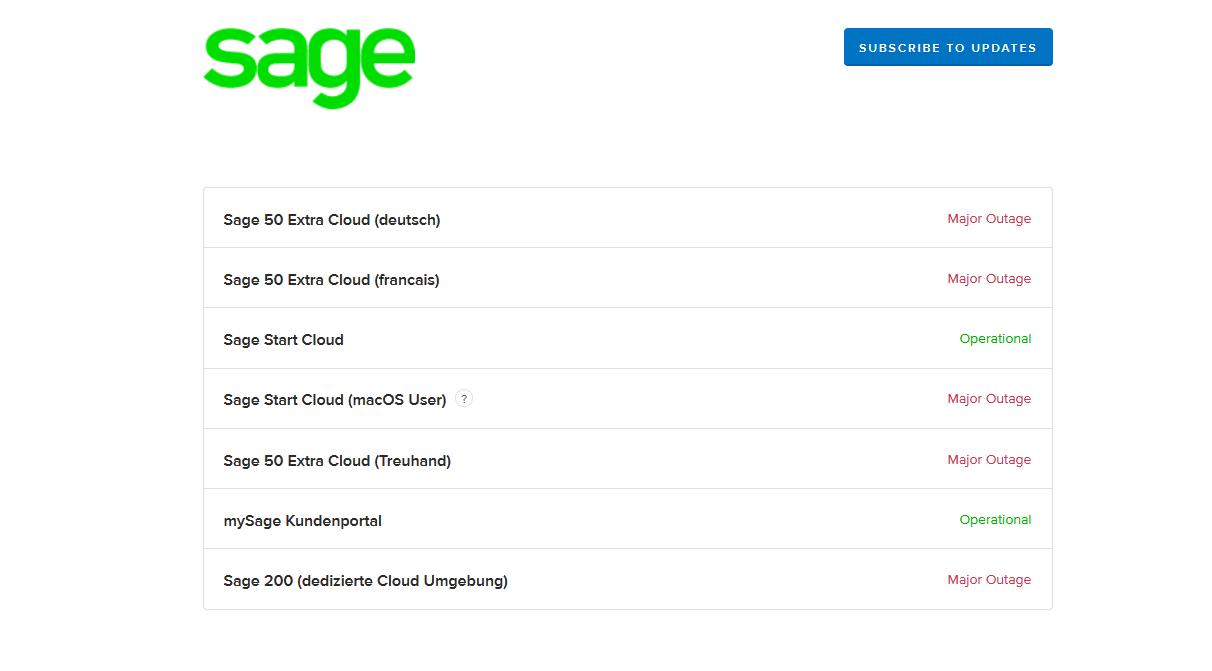The height and width of the screenshot is (671, 1212).
Task: Click Operational status of mySage Kundenportal
Action: click(995, 520)
